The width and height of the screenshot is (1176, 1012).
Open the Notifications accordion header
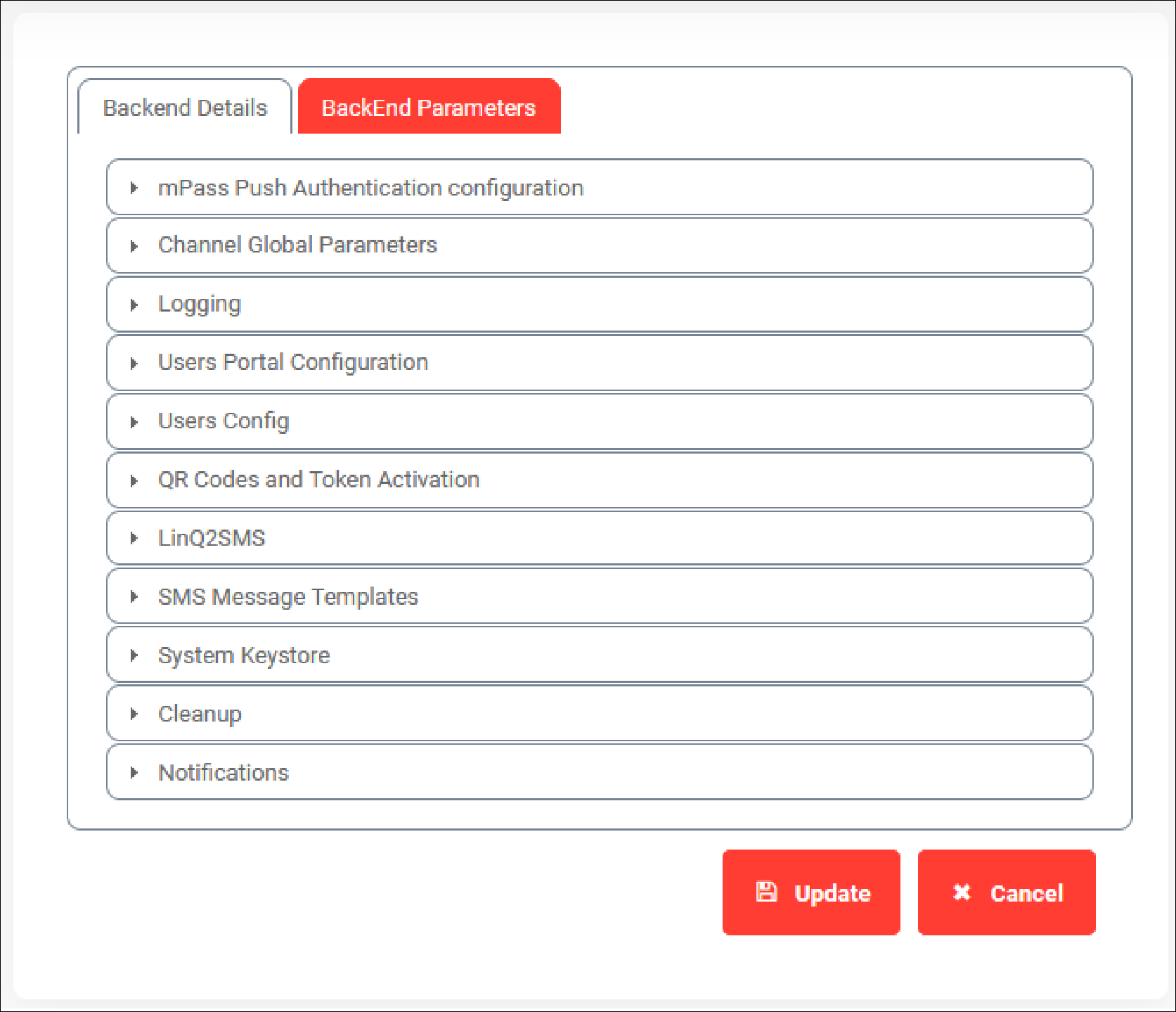600,772
